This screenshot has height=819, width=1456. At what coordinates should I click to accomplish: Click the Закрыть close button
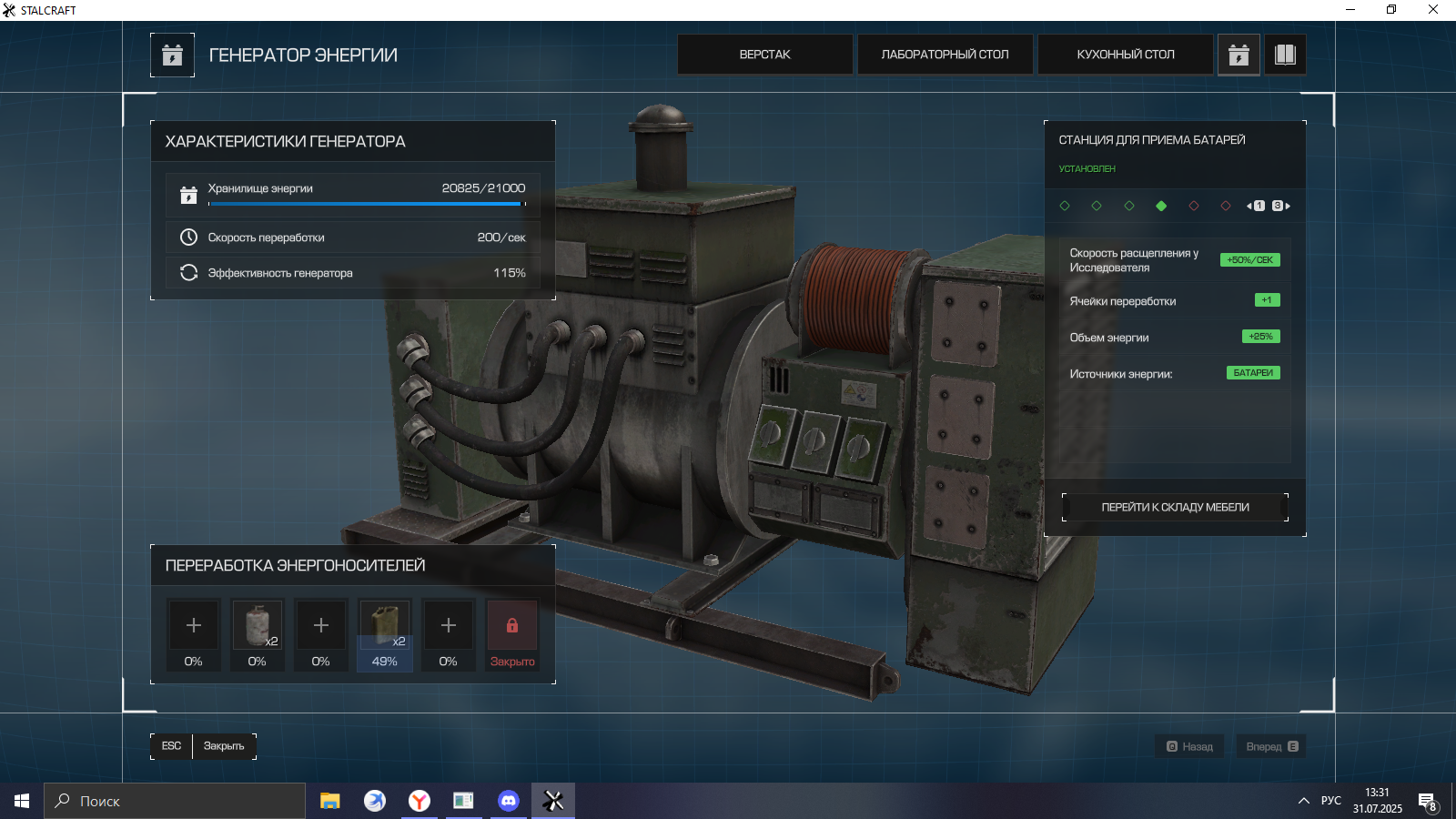click(x=224, y=746)
